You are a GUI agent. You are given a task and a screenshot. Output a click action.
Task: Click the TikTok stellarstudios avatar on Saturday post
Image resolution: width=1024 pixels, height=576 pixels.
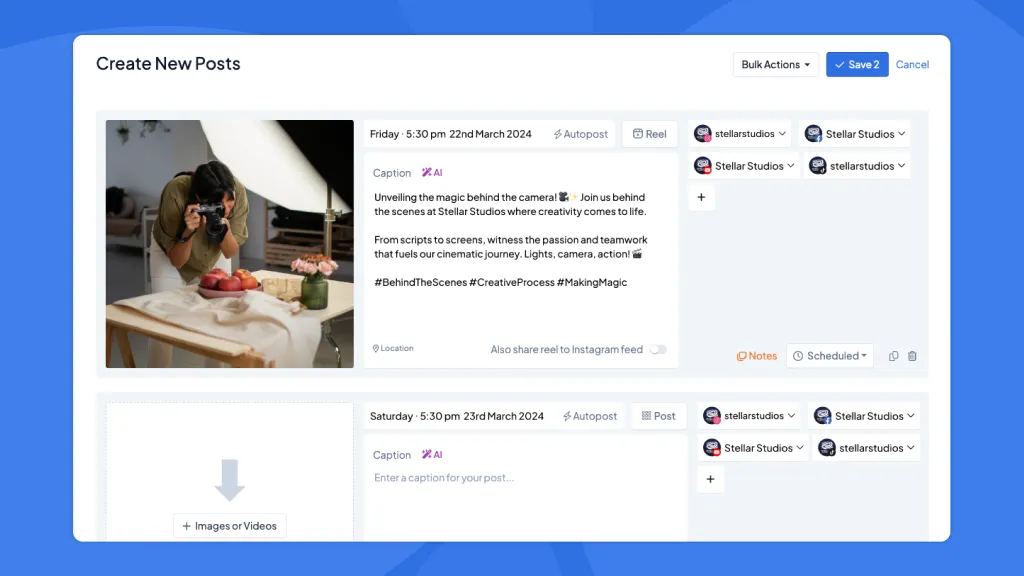coord(827,448)
